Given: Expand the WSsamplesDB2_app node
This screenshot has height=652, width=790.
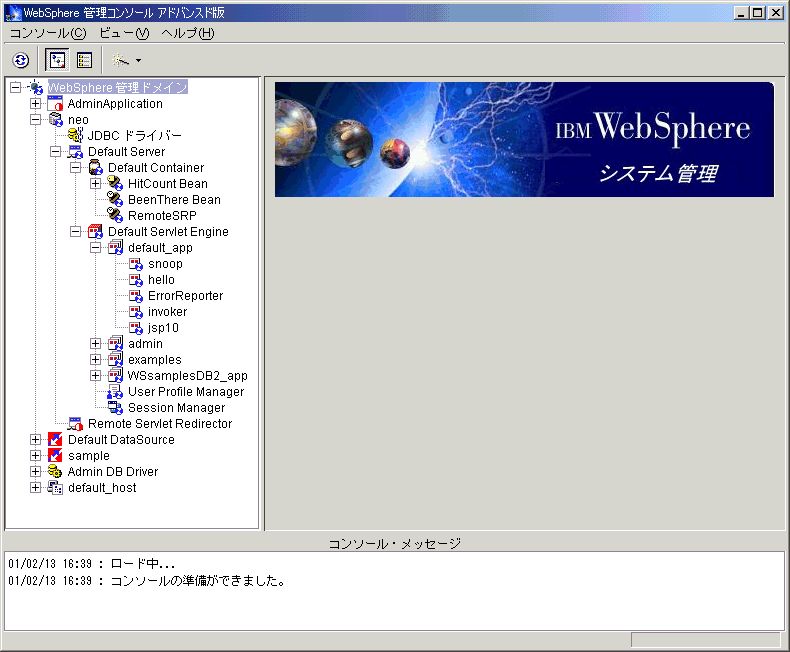Looking at the screenshot, I should tap(95, 376).
